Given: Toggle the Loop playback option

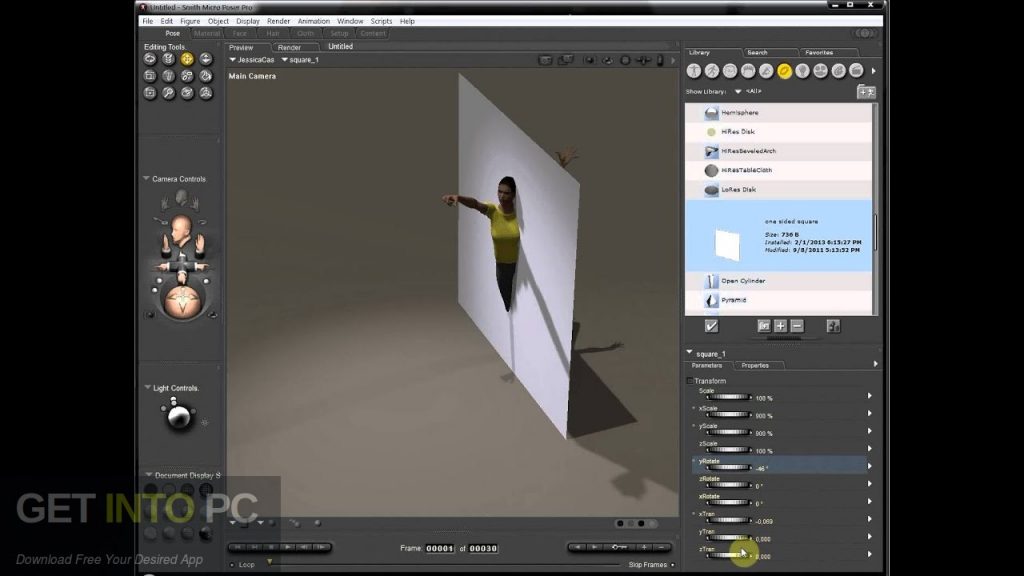Looking at the screenshot, I should pos(232,565).
